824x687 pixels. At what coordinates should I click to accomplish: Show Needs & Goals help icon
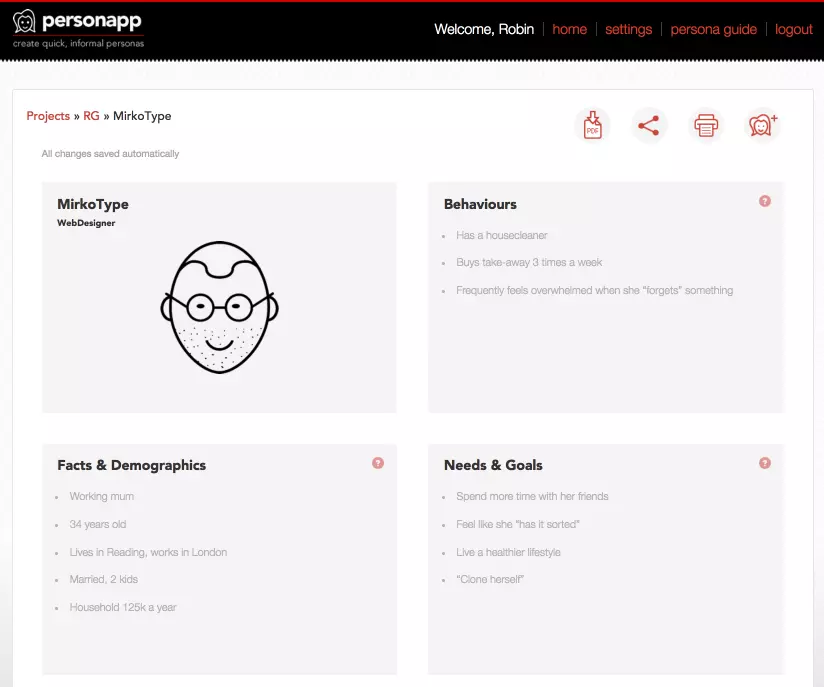(765, 463)
